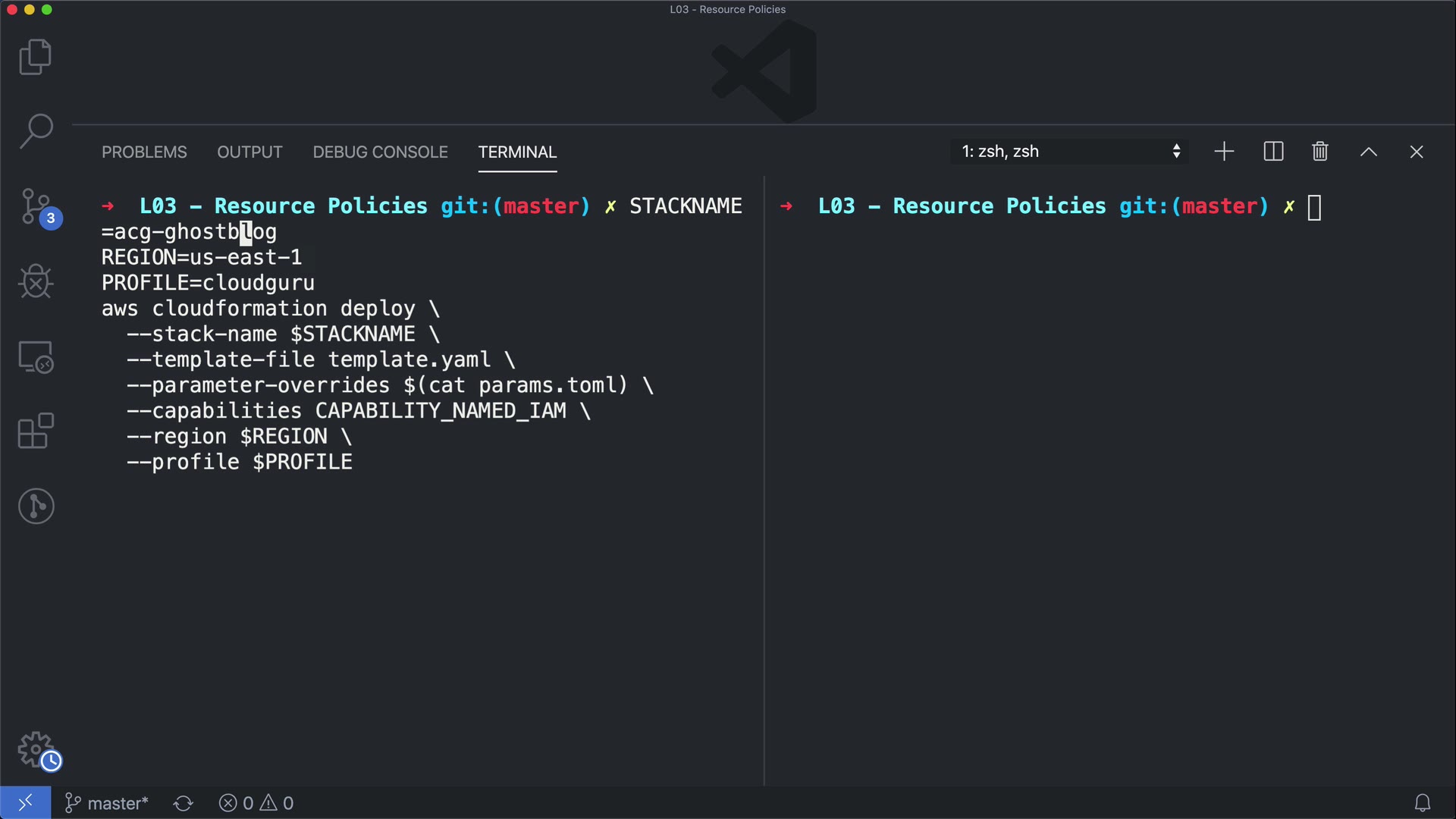This screenshot has height=819, width=1456.
Task: Create a new terminal with plus button
Action: tap(1223, 152)
